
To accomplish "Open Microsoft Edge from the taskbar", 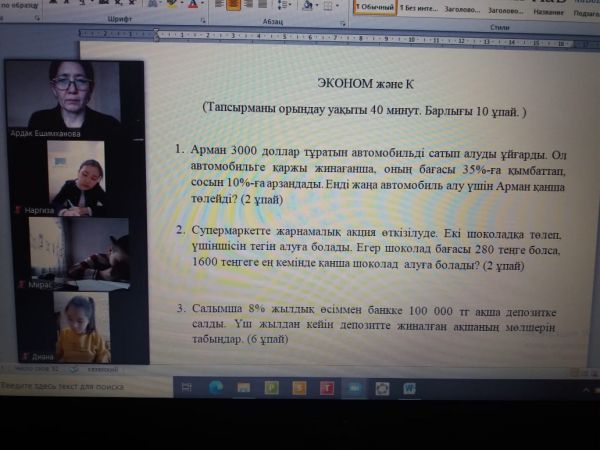I will point(214,387).
